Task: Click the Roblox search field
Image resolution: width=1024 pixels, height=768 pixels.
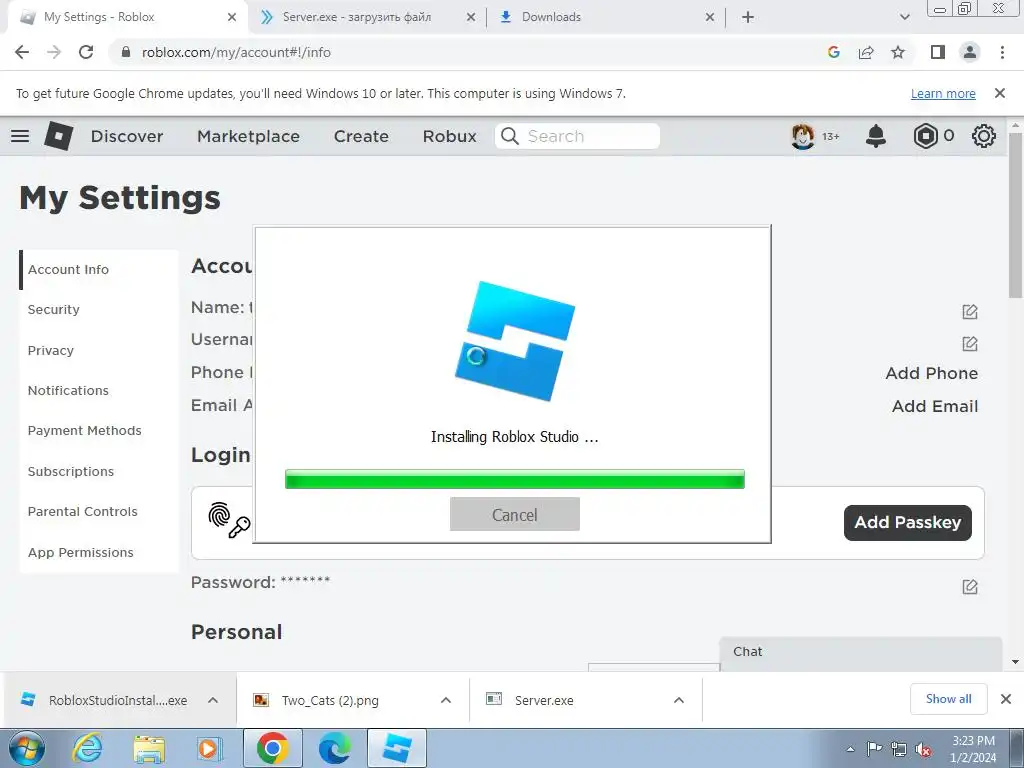Action: [x=577, y=136]
